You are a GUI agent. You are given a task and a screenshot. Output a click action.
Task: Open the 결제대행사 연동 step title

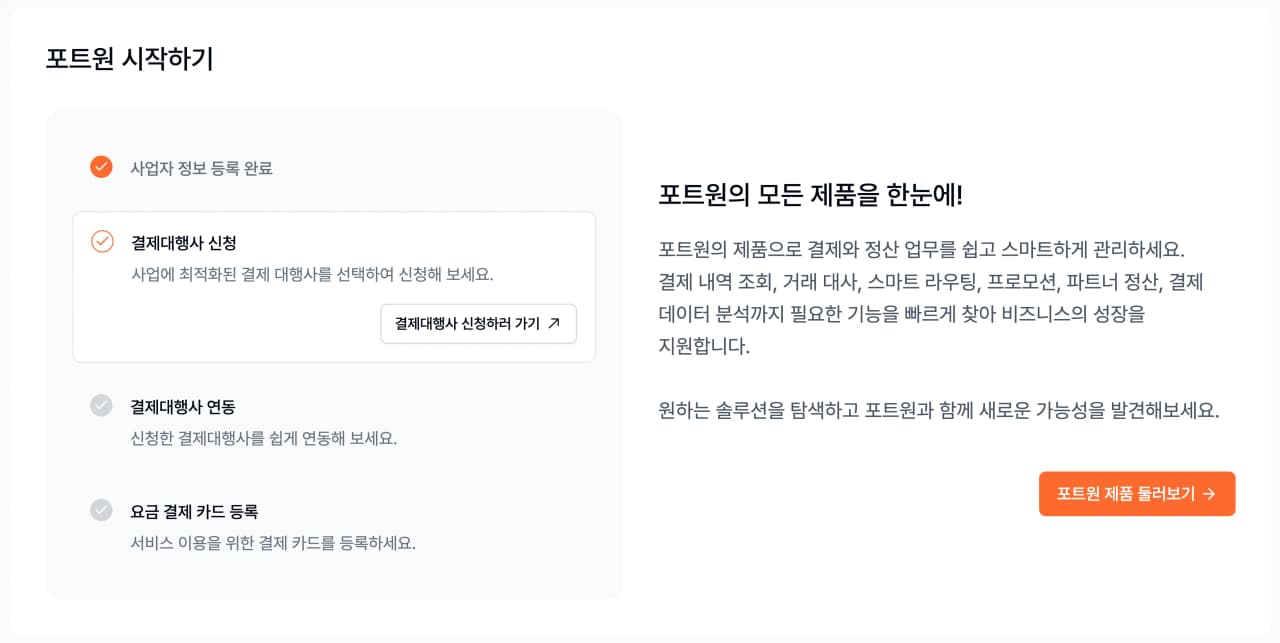(x=183, y=407)
